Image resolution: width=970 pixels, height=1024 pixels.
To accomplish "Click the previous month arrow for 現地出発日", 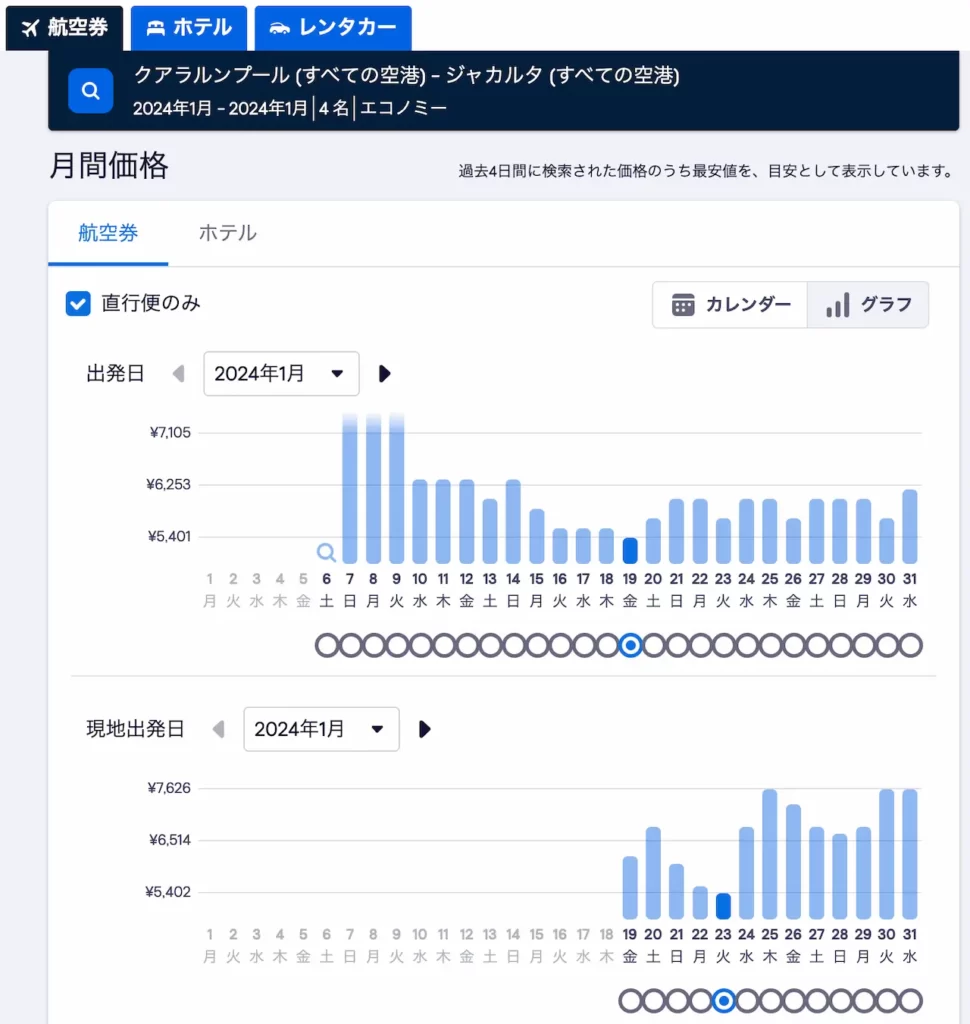I will point(220,729).
